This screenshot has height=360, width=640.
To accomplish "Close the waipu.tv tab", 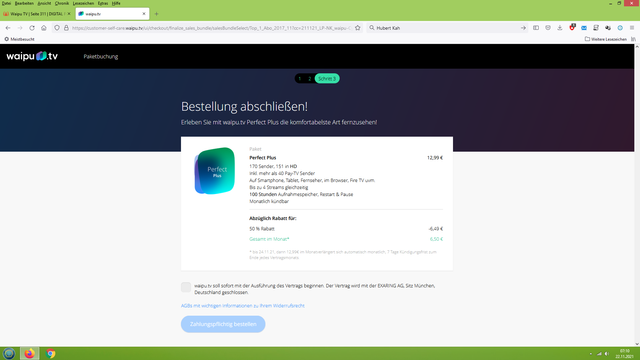I will 144,13.
